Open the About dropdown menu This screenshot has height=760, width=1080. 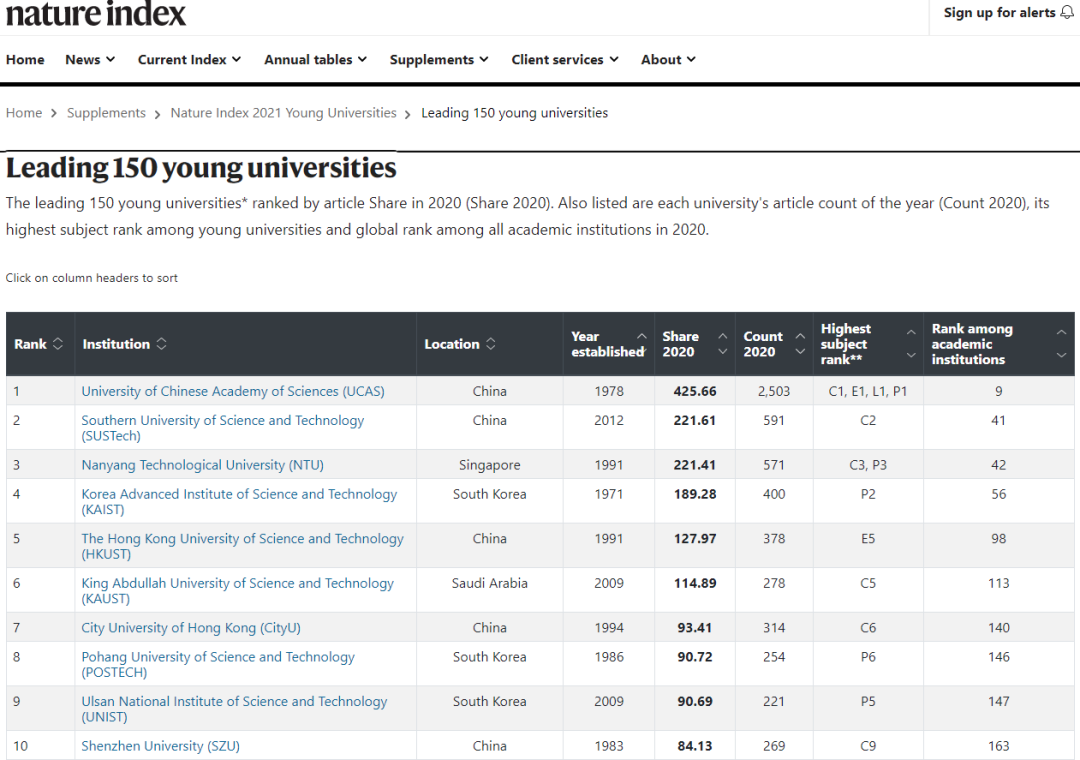668,60
